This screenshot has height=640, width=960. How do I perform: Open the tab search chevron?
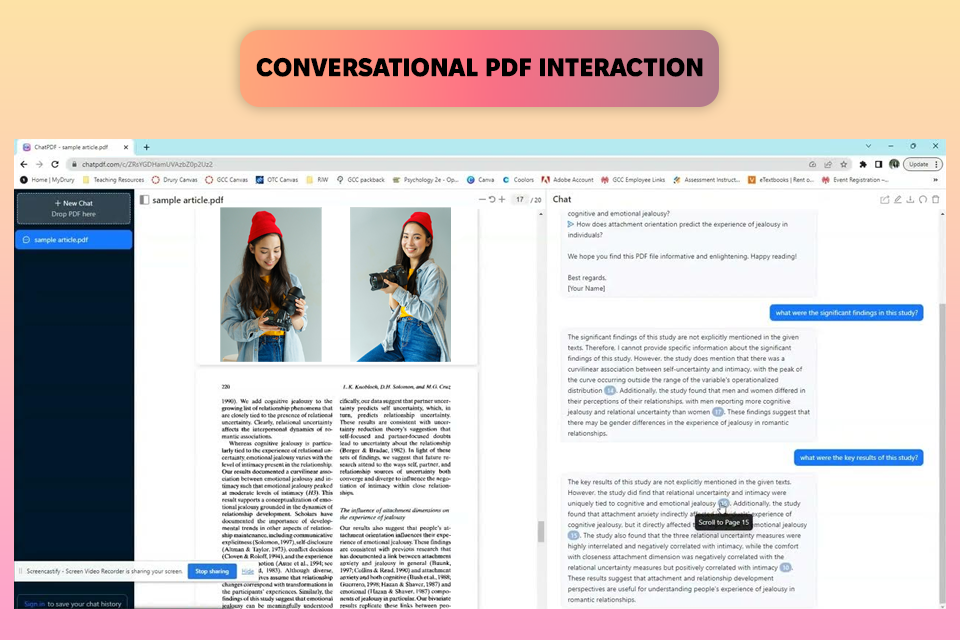click(x=868, y=146)
